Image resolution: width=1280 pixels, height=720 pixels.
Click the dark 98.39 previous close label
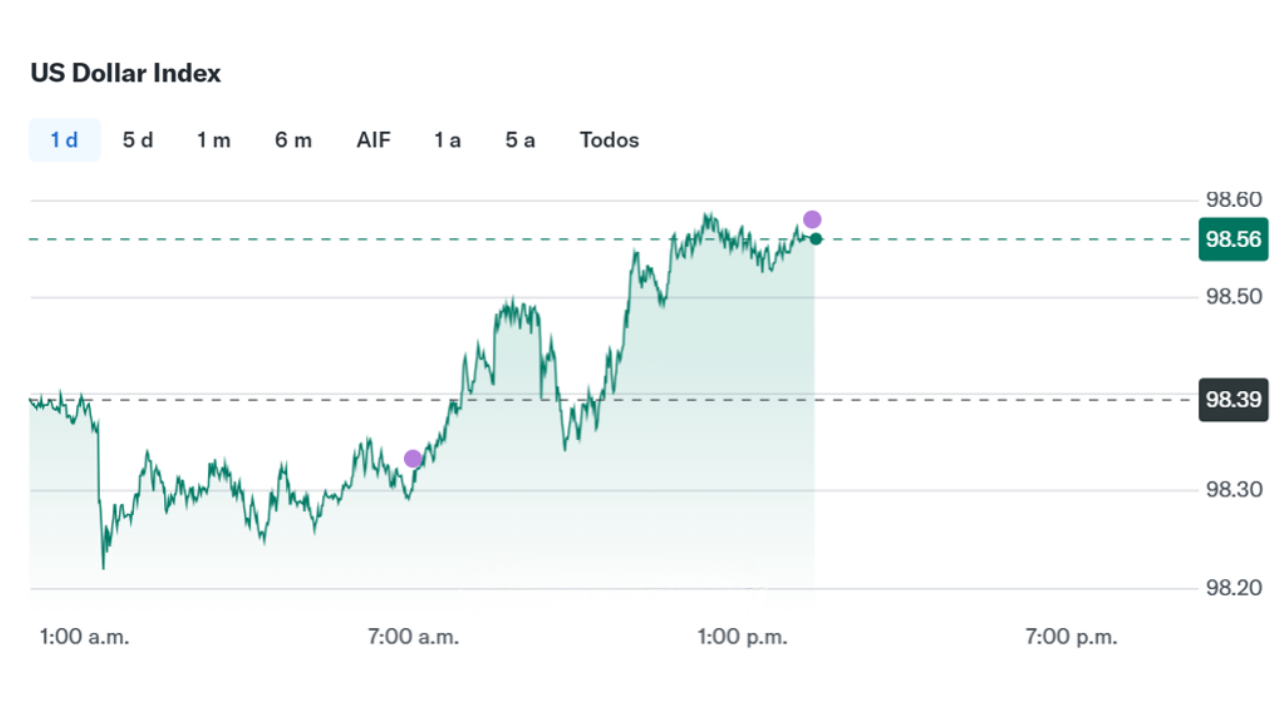coord(1233,400)
